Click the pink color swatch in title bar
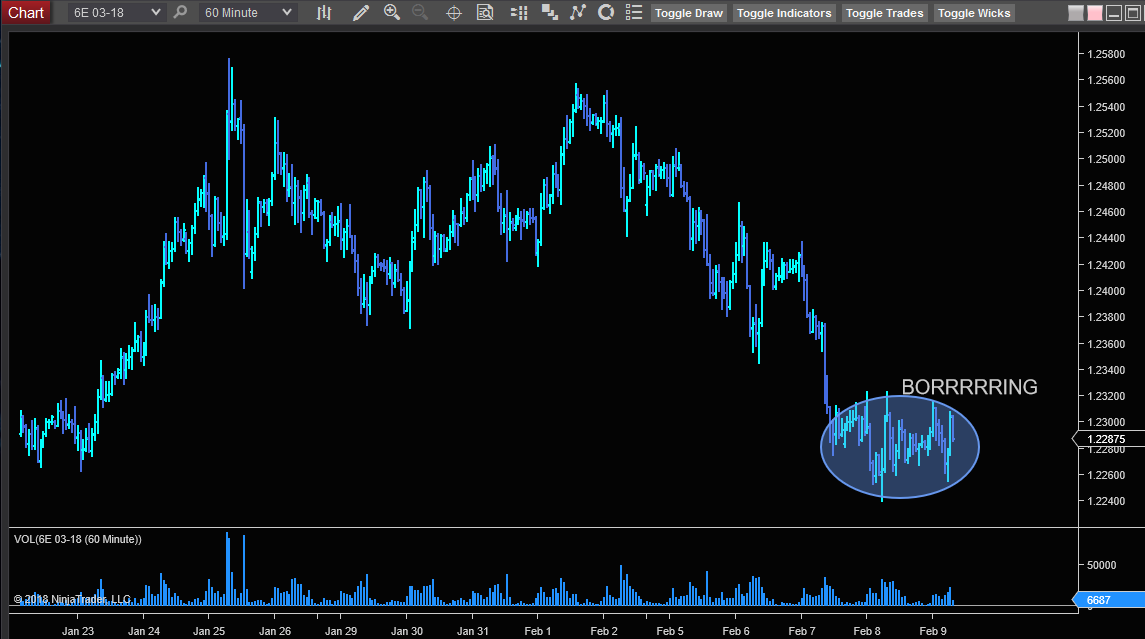Viewport: 1145px width, 639px height. pos(1095,13)
